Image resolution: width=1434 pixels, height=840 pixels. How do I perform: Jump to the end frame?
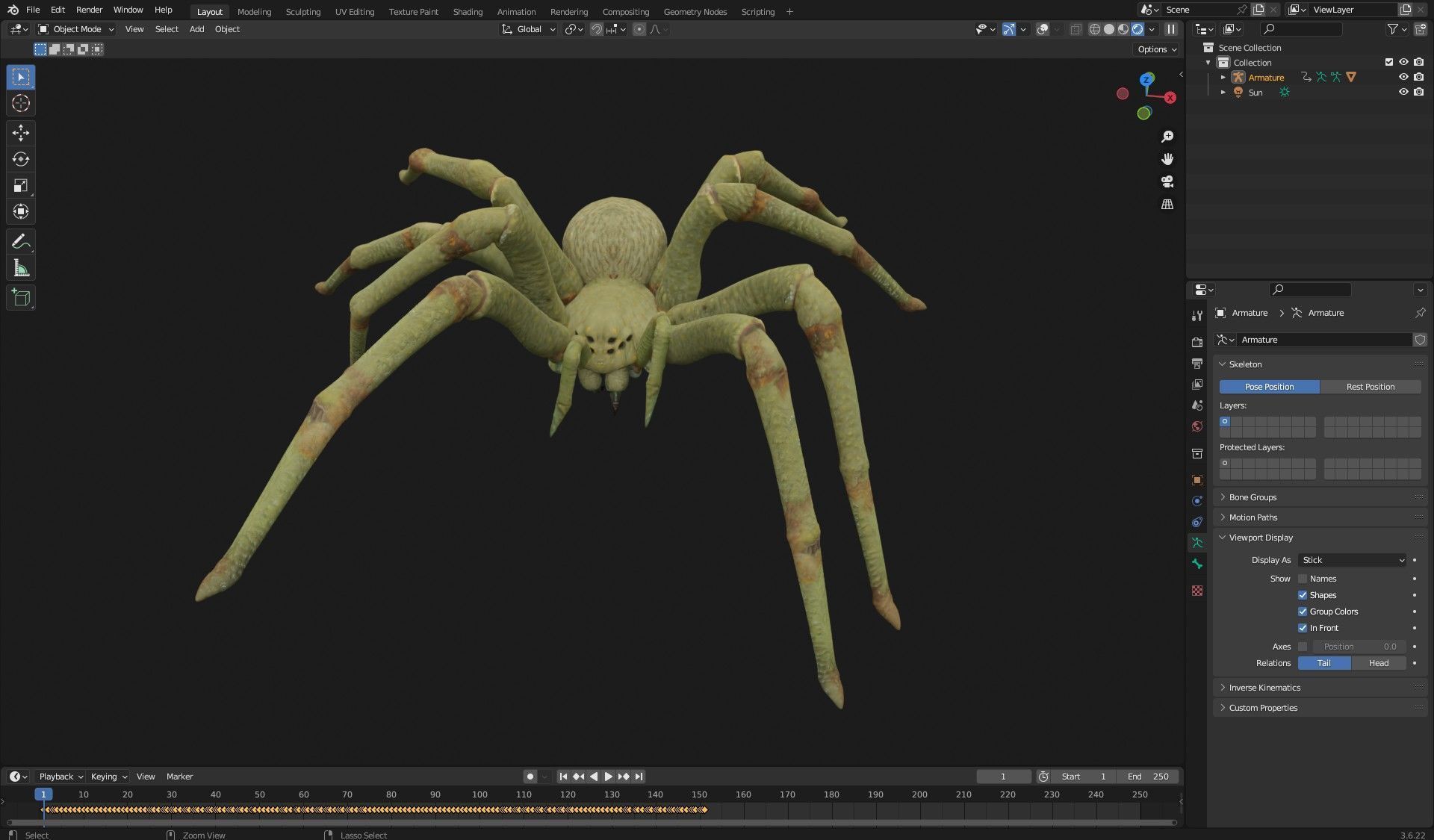point(639,777)
